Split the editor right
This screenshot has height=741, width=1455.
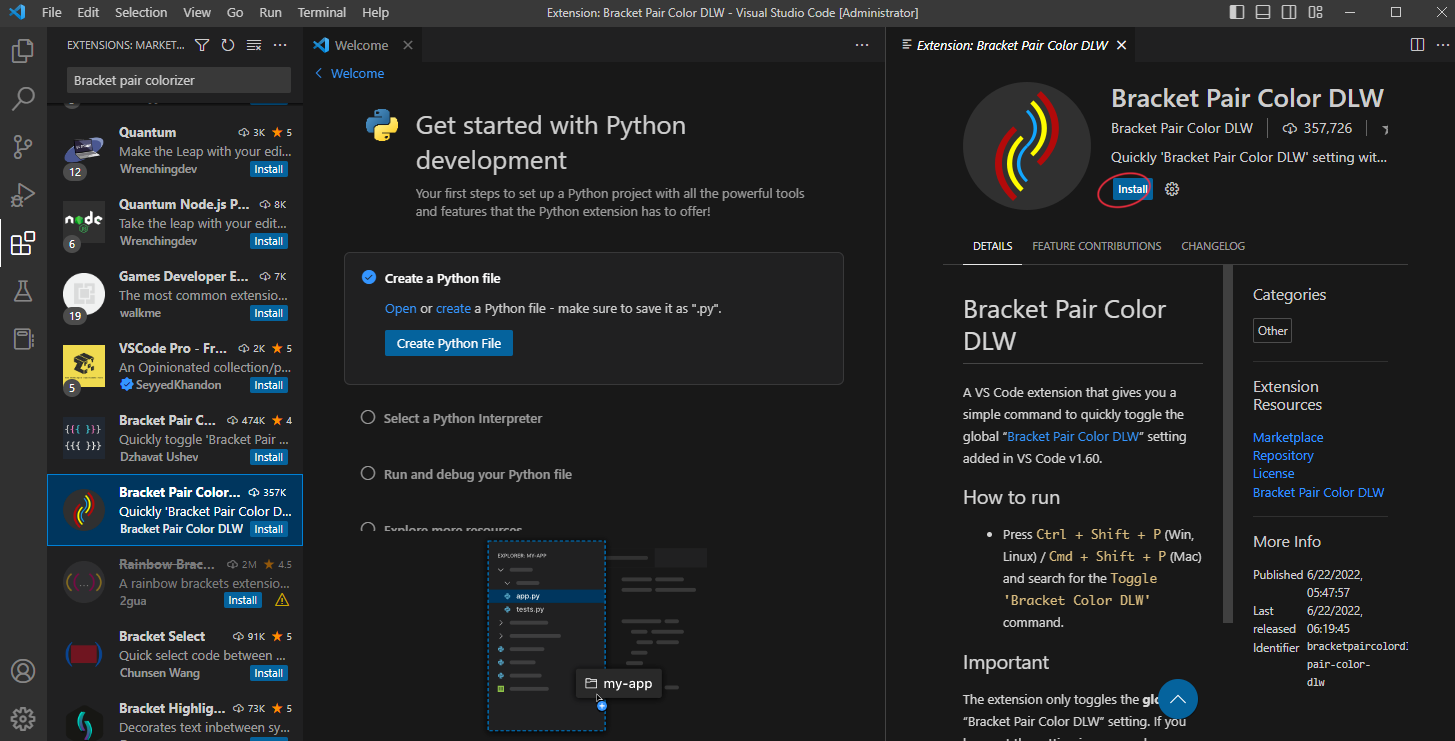click(x=1417, y=45)
